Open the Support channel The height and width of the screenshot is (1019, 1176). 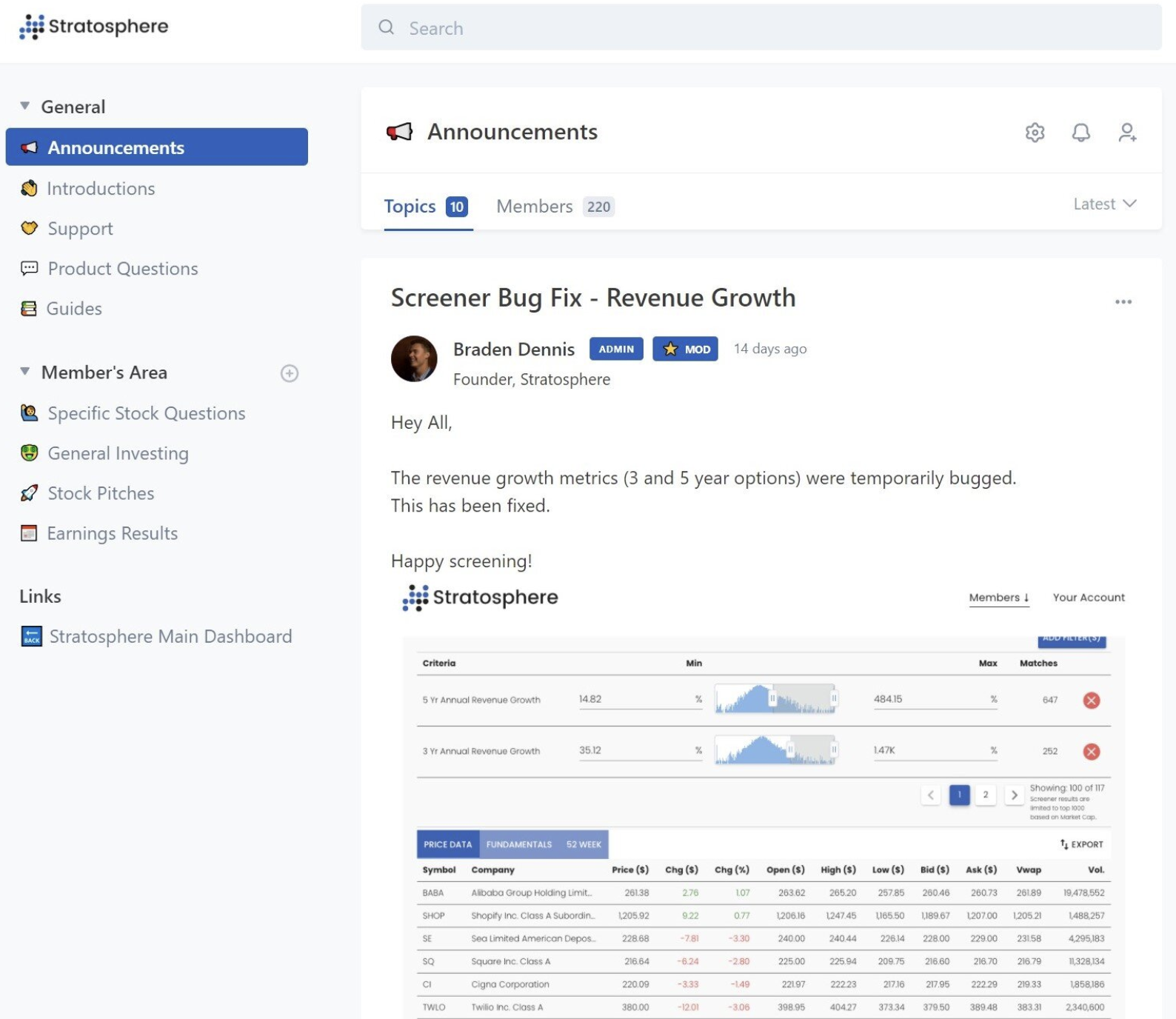click(81, 228)
